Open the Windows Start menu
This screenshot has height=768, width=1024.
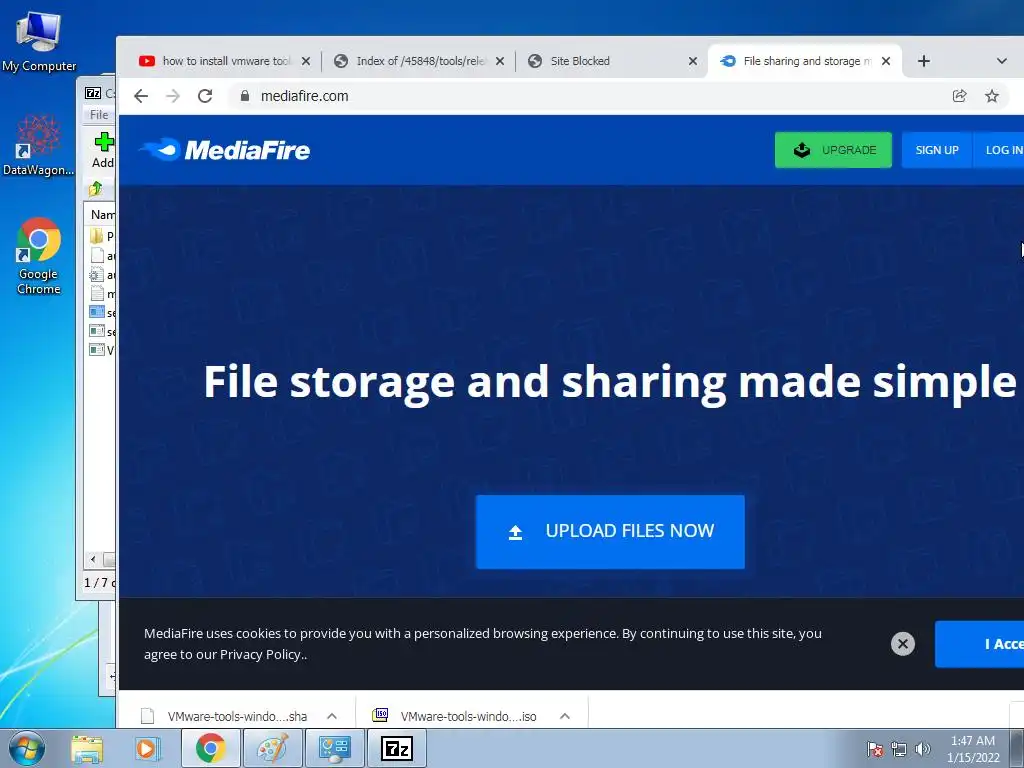point(26,748)
